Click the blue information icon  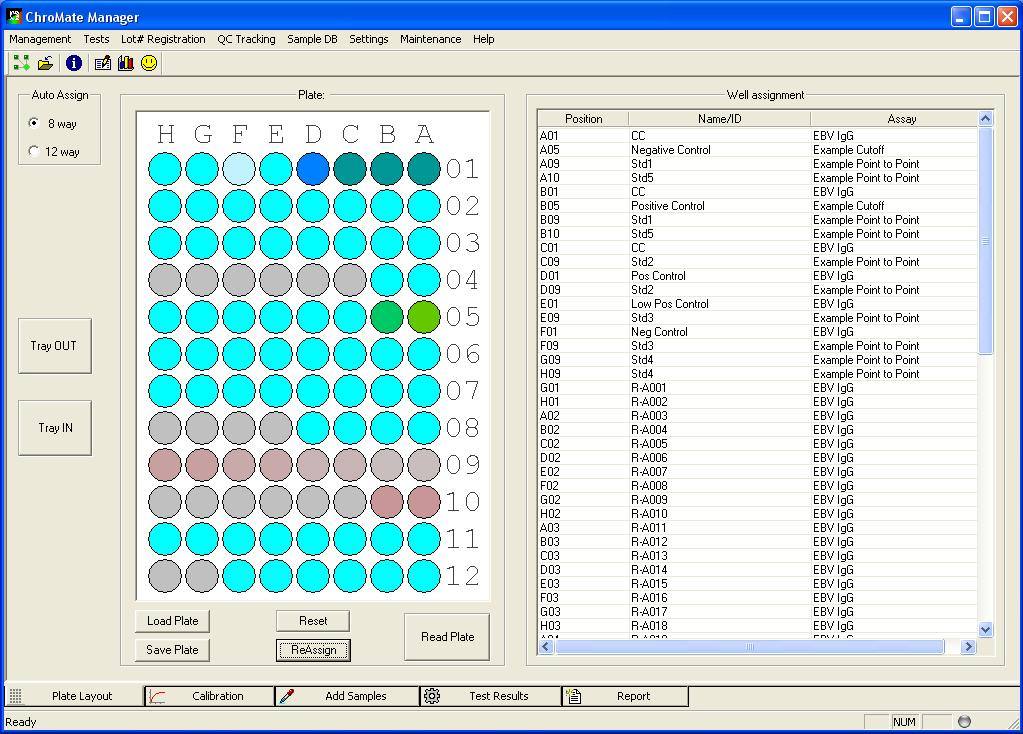pyautogui.click(x=74, y=63)
